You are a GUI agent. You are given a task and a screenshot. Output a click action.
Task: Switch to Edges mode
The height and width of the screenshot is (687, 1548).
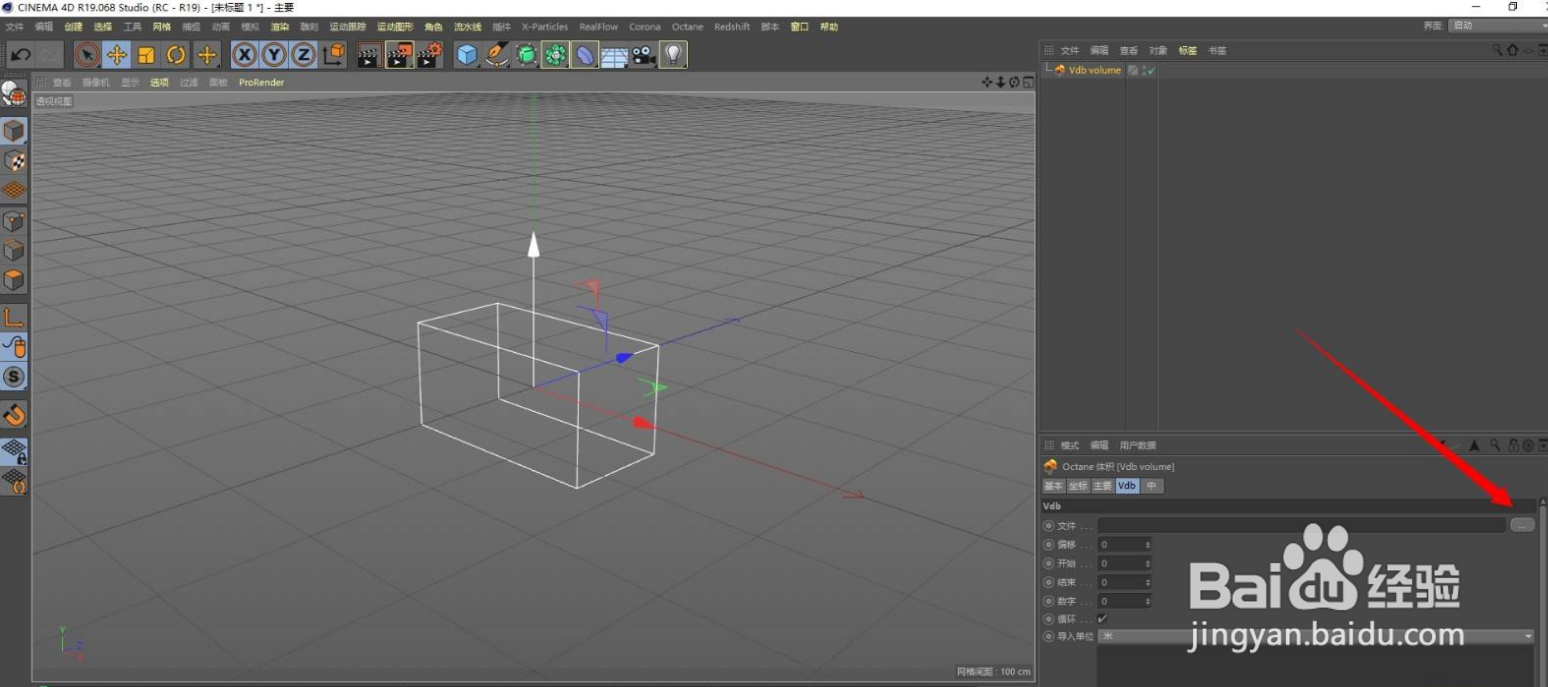(14, 250)
